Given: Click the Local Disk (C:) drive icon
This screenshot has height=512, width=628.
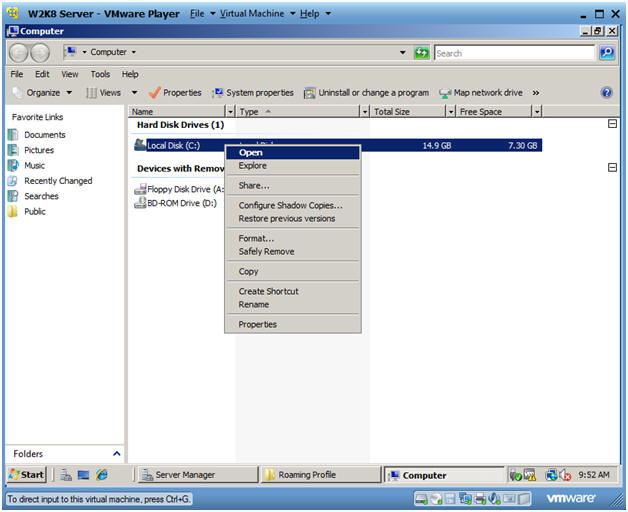Looking at the screenshot, I should (140, 145).
